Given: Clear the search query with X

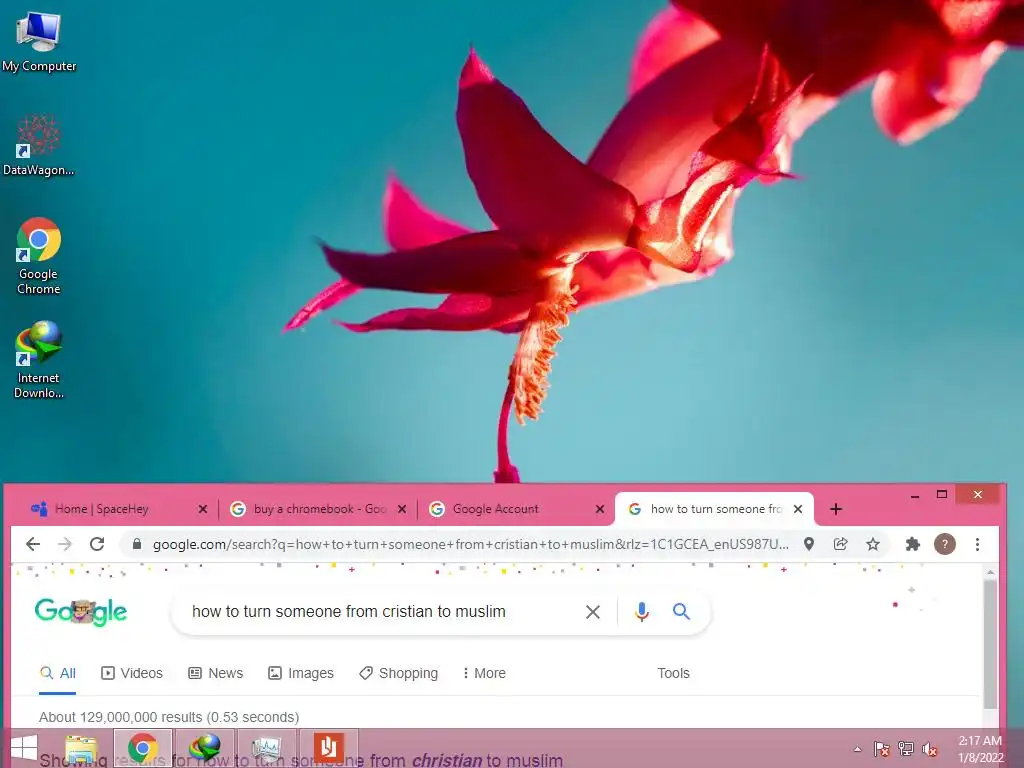Looking at the screenshot, I should (592, 612).
